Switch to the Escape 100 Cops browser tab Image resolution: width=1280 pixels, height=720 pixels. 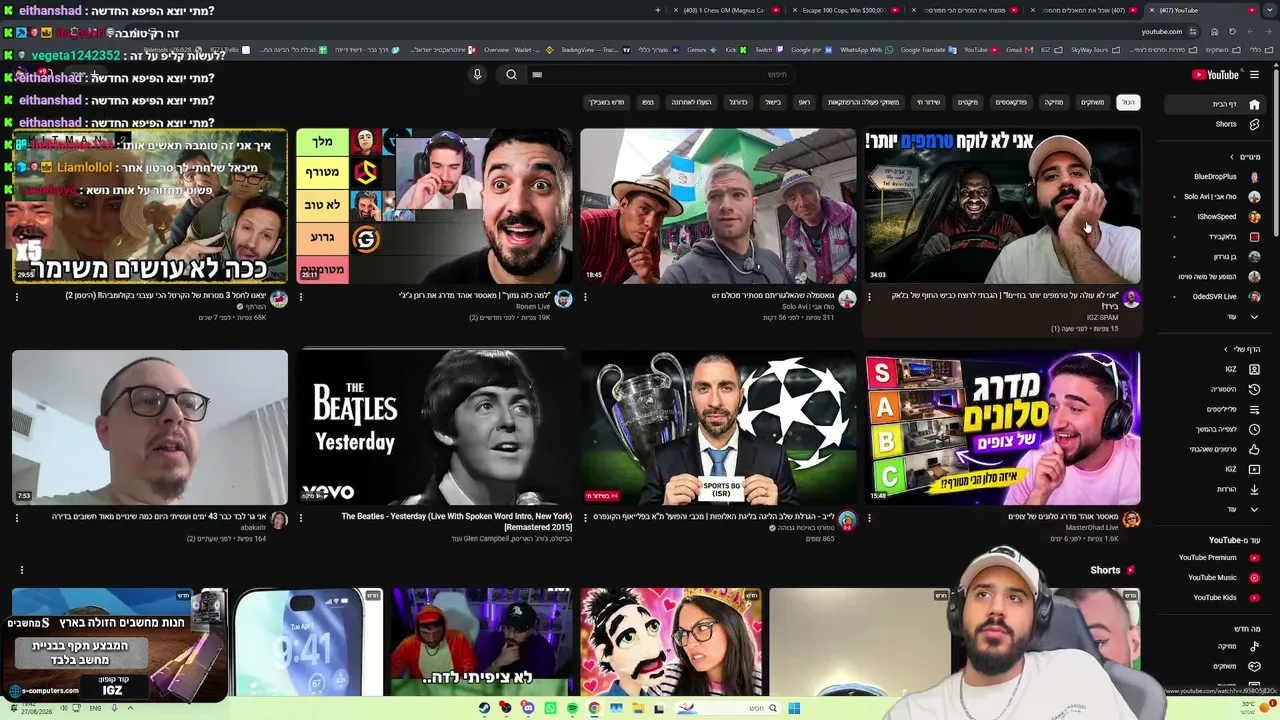click(x=847, y=10)
